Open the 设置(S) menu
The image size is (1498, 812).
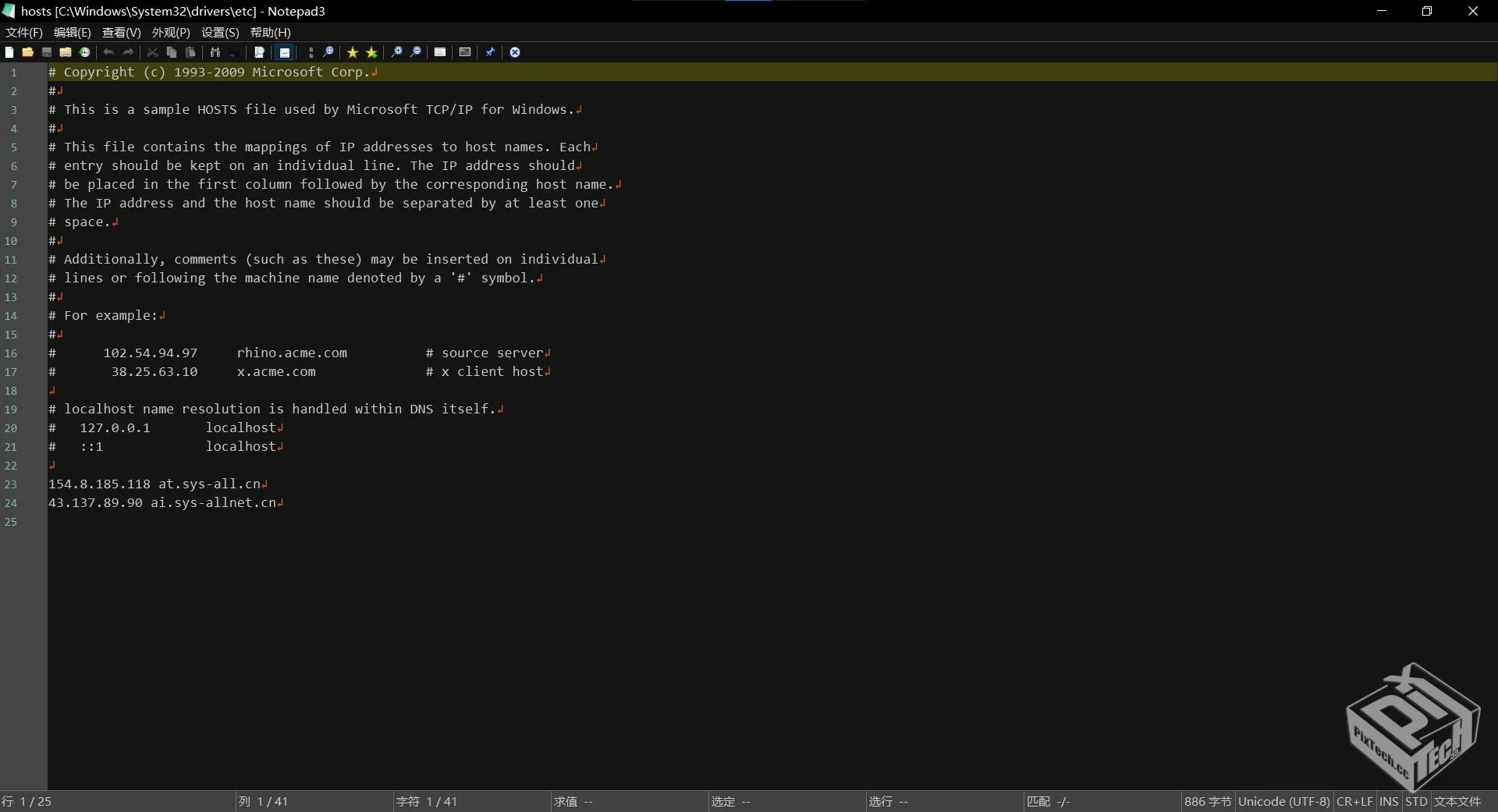tap(220, 32)
